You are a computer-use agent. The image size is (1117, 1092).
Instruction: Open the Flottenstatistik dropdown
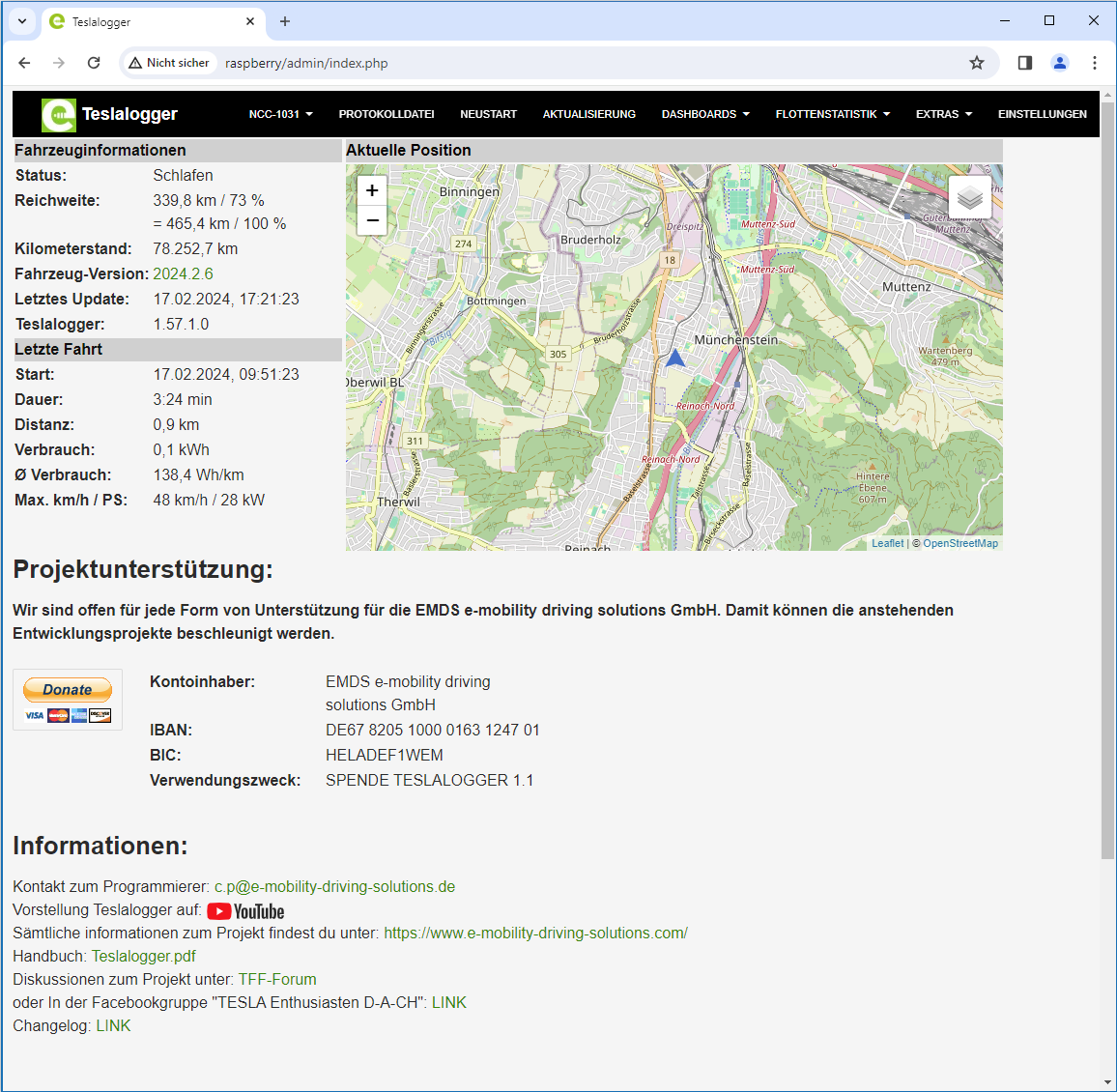(x=832, y=114)
